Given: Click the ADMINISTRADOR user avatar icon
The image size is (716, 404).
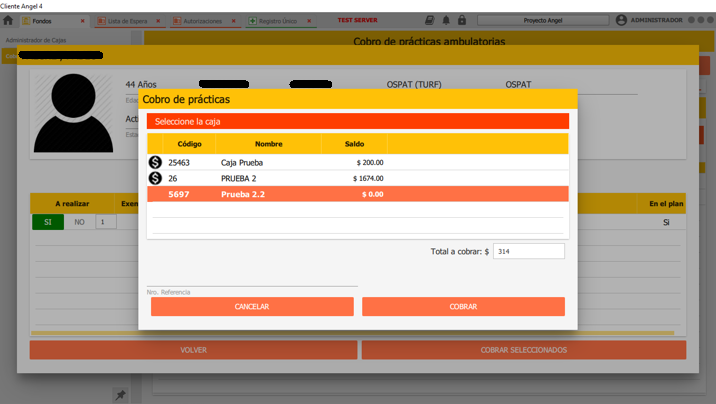Looking at the screenshot, I should pyautogui.click(x=621, y=20).
